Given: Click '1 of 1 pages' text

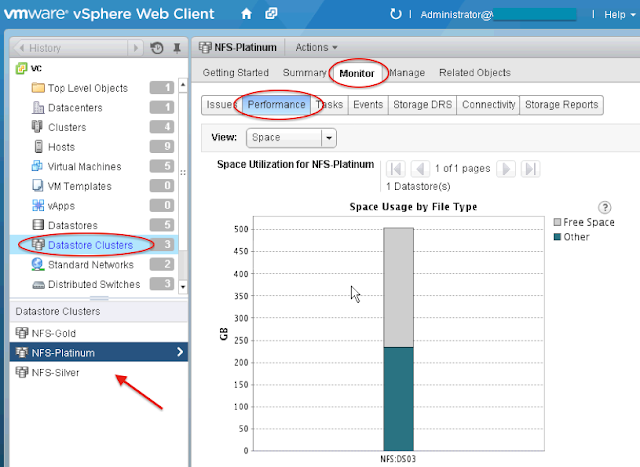Looking at the screenshot, I should (x=462, y=169).
